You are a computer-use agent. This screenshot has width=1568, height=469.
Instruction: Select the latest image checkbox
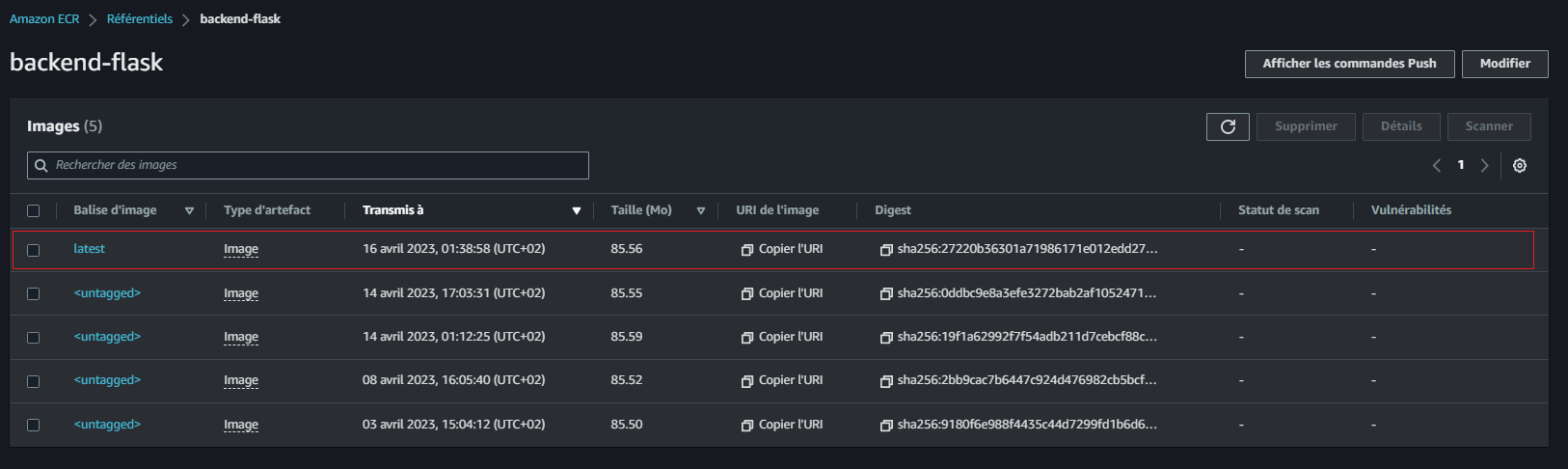pos(34,250)
